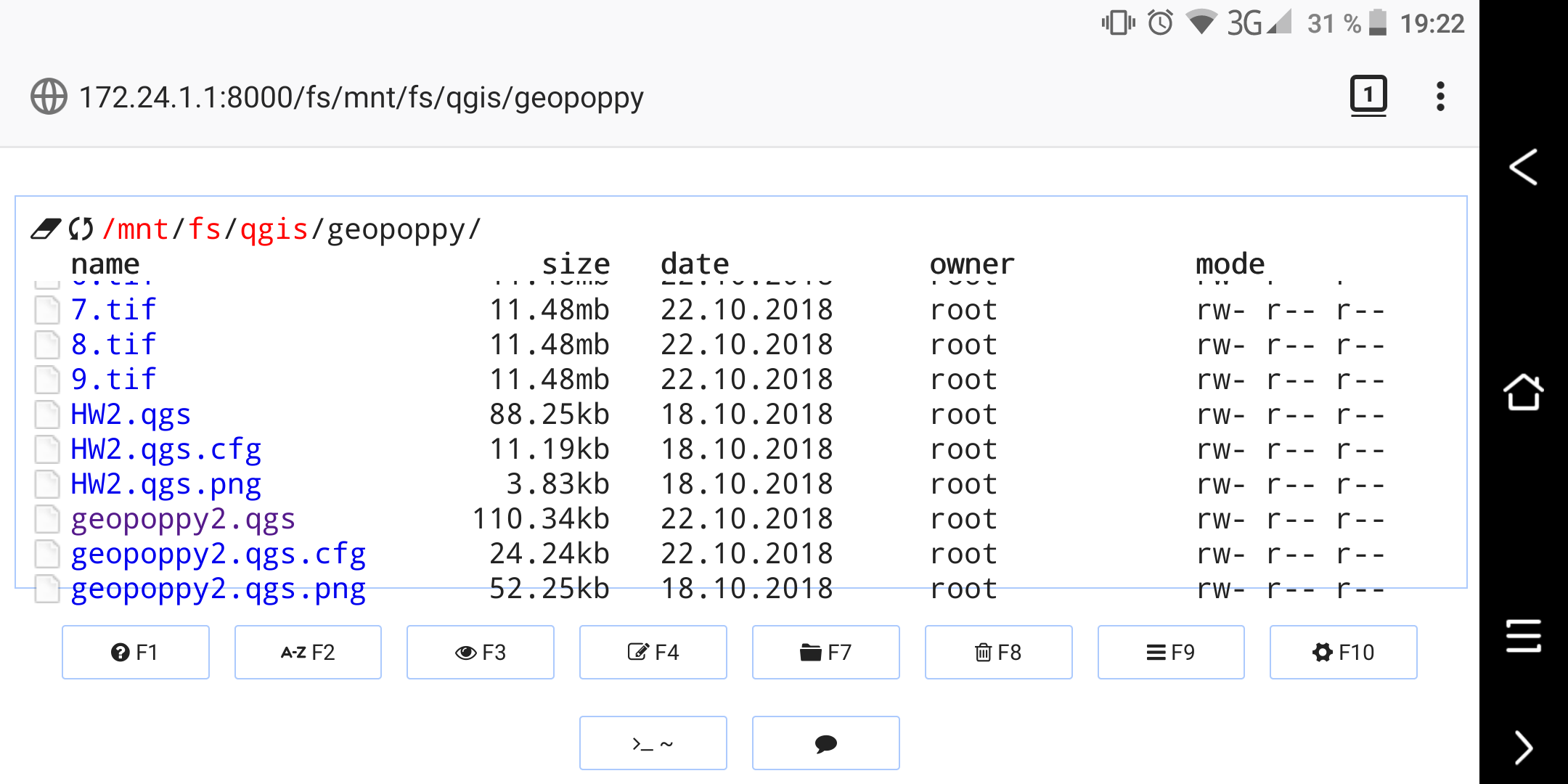The height and width of the screenshot is (784, 1568).
Task: Open the F9 menu button
Action: pyautogui.click(x=1170, y=652)
